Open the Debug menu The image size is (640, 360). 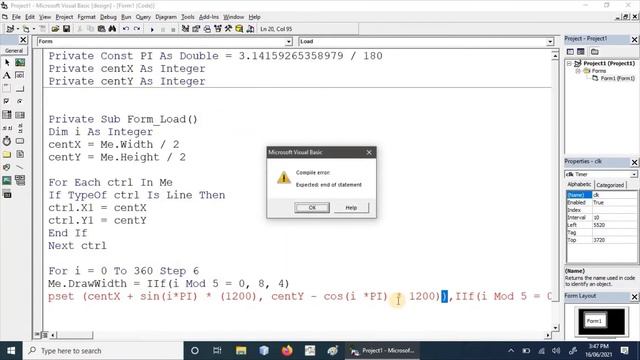click(108, 17)
